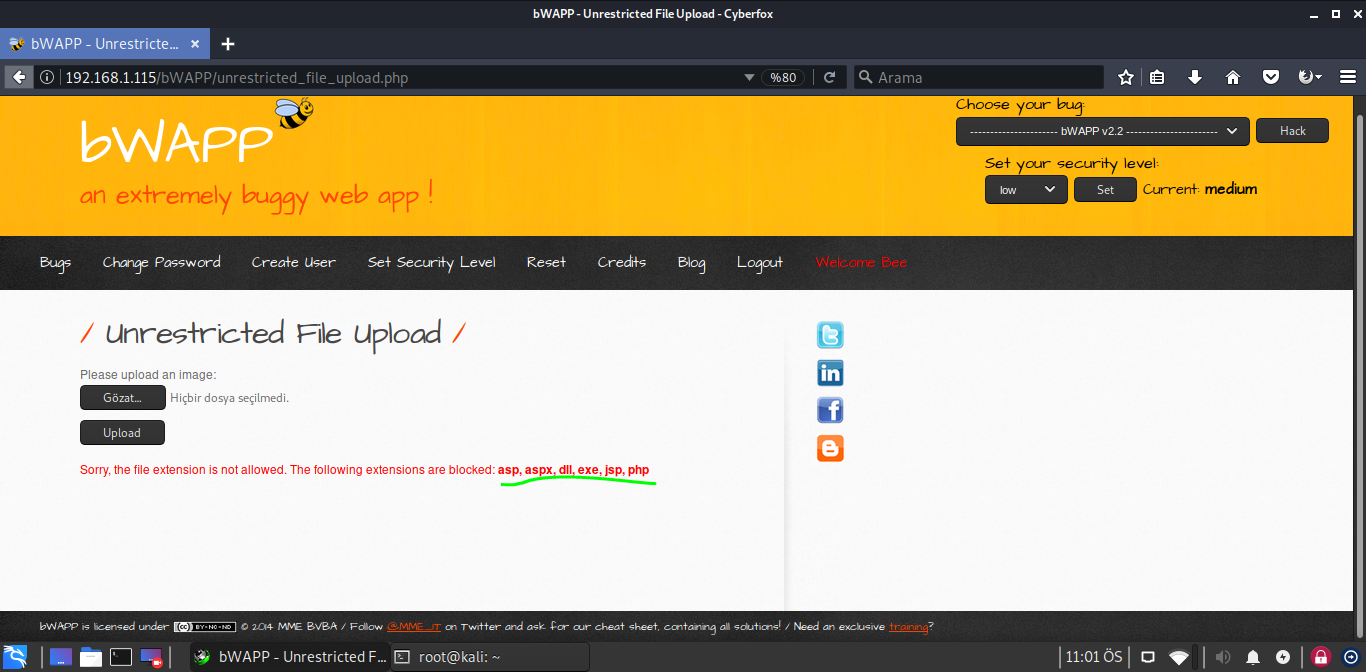
Task: Launch the file manager from the taskbar
Action: coord(91,657)
